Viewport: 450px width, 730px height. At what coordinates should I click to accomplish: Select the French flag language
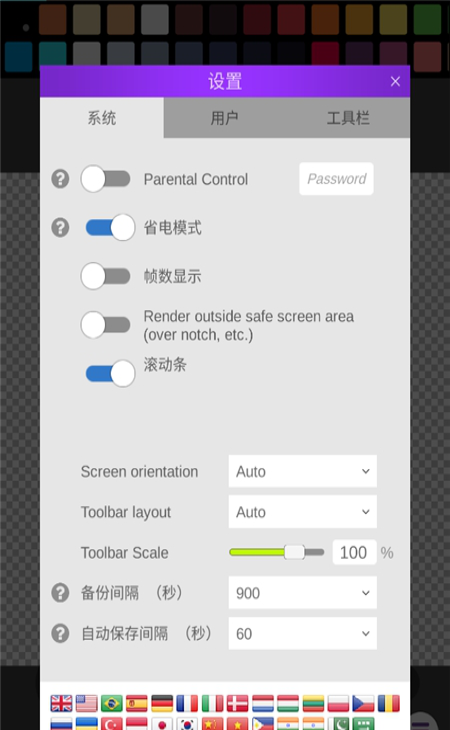coord(187,703)
